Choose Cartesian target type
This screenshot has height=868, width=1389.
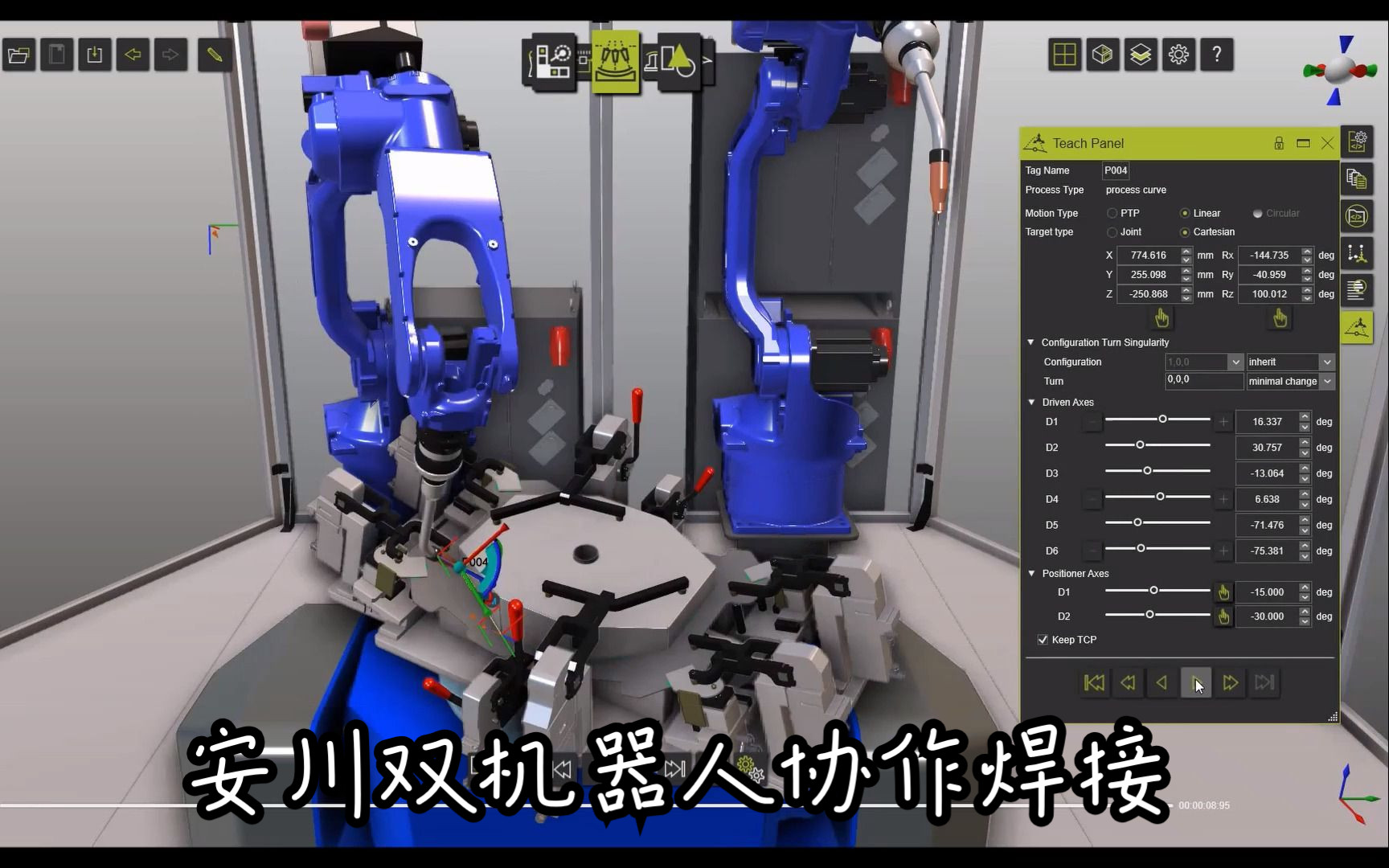point(1185,232)
